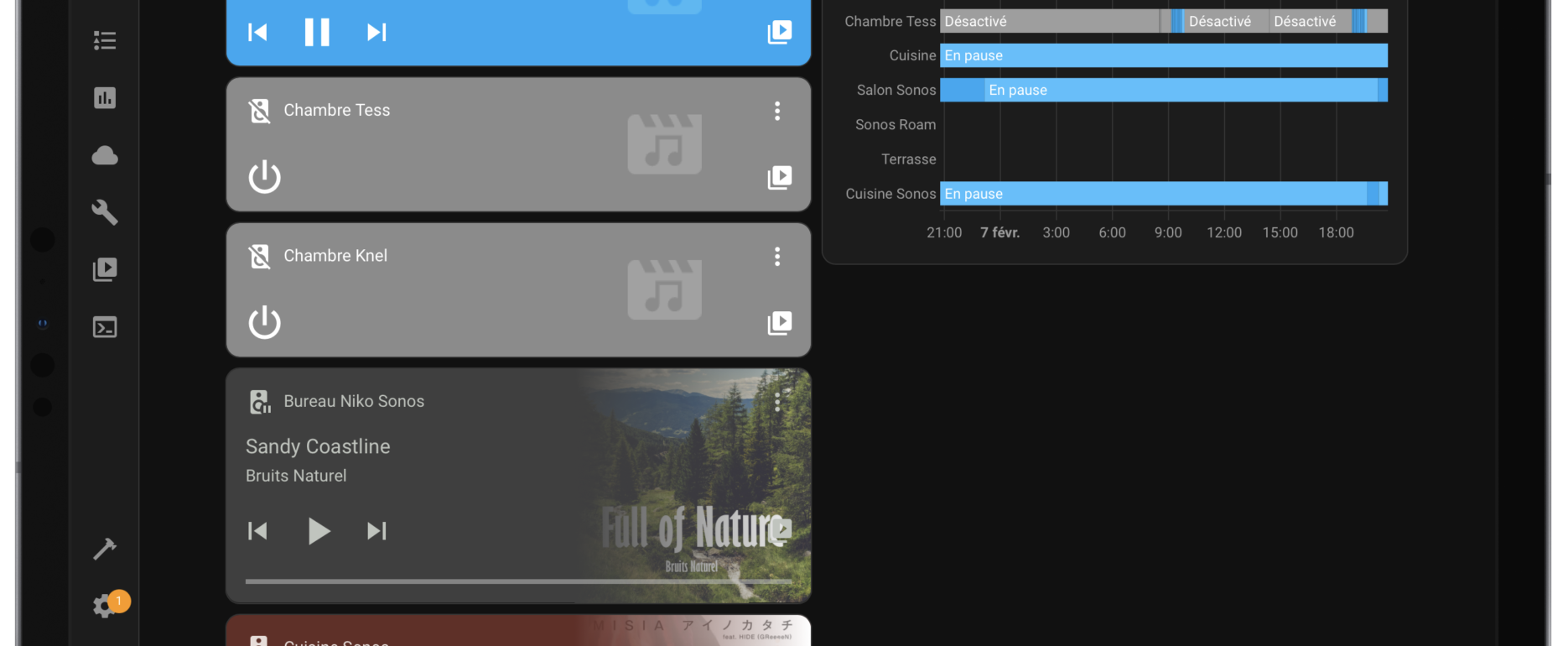Skip to next track on Bureau Niko Sonos
This screenshot has height=646, width=1568.
click(376, 530)
